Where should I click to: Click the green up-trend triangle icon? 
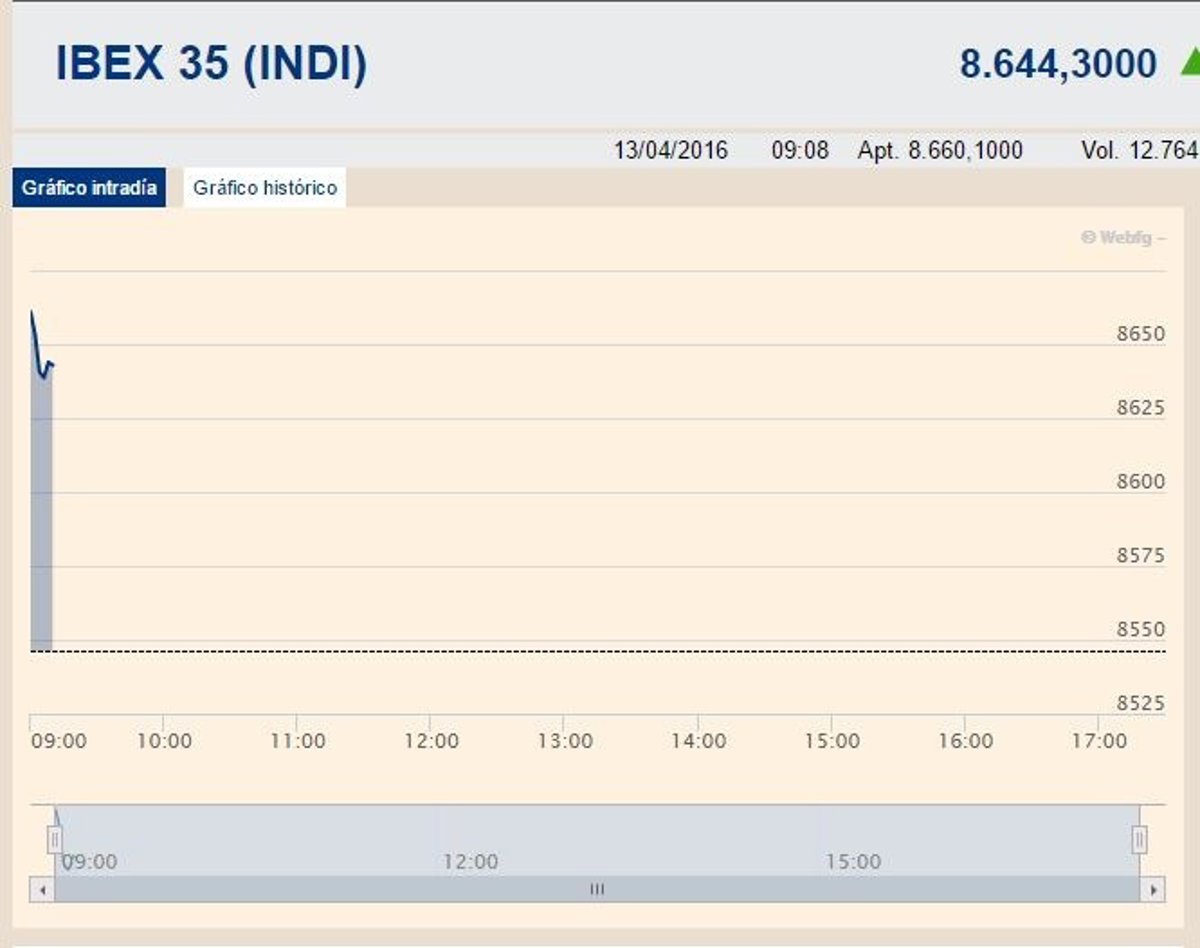[x=1190, y=63]
